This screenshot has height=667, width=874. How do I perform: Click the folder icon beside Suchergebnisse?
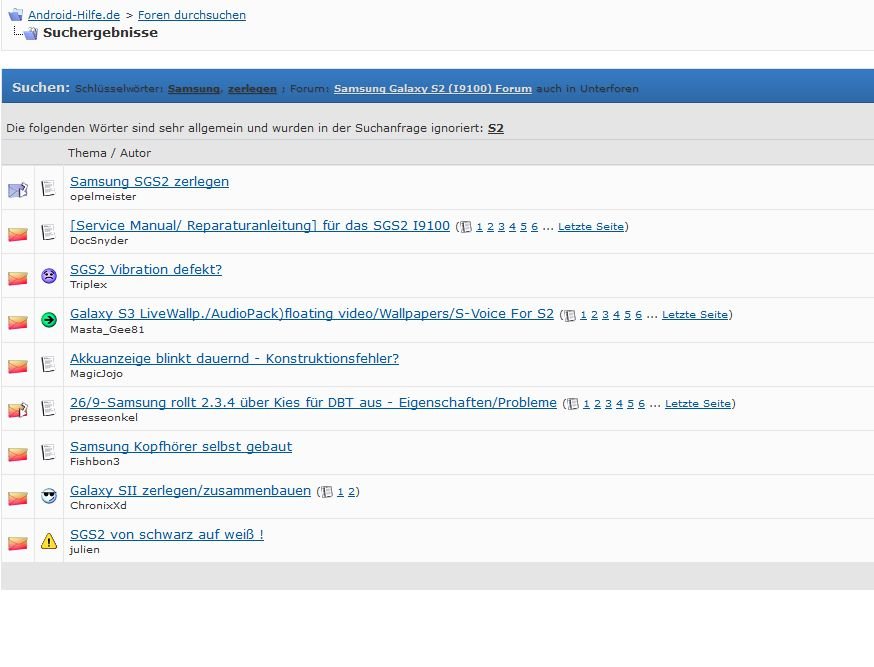click(31, 33)
